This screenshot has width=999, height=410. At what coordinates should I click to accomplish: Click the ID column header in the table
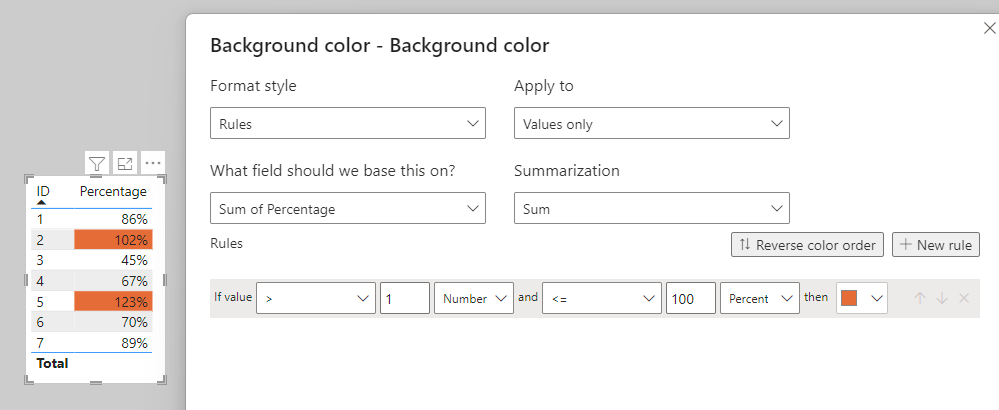pos(43,191)
